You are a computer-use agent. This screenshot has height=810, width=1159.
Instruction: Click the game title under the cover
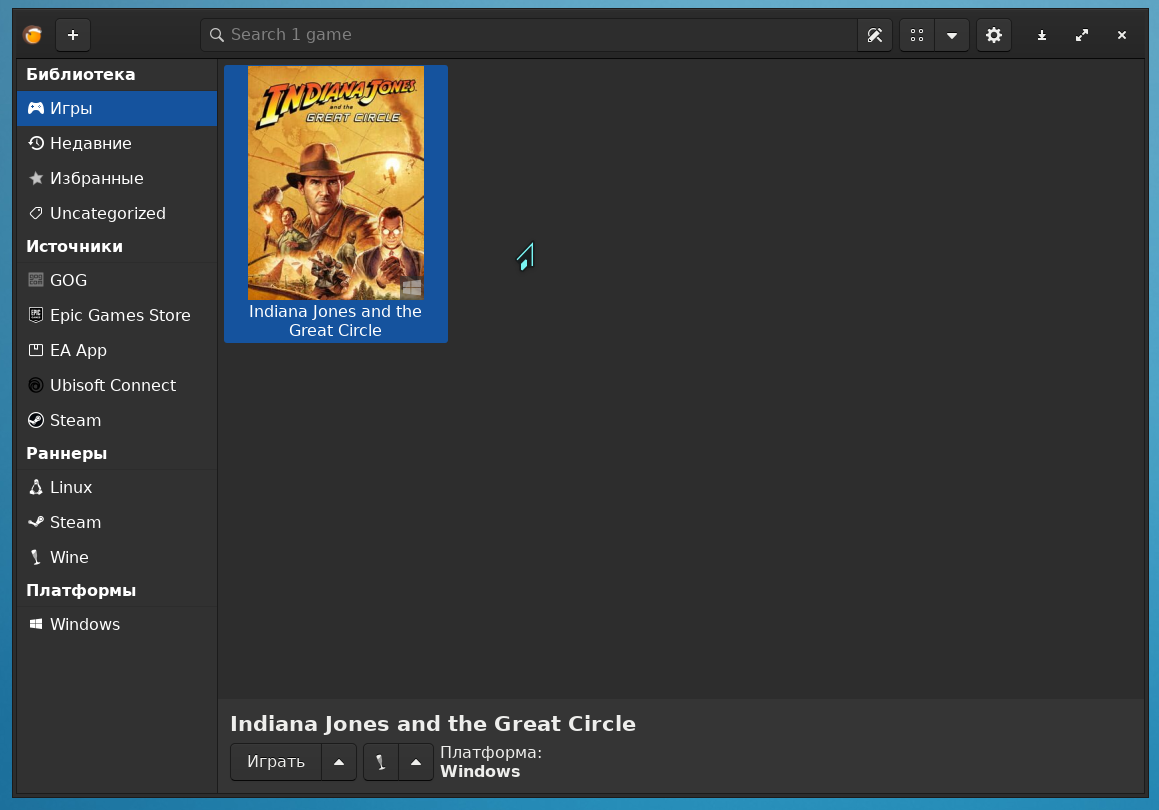[336, 321]
